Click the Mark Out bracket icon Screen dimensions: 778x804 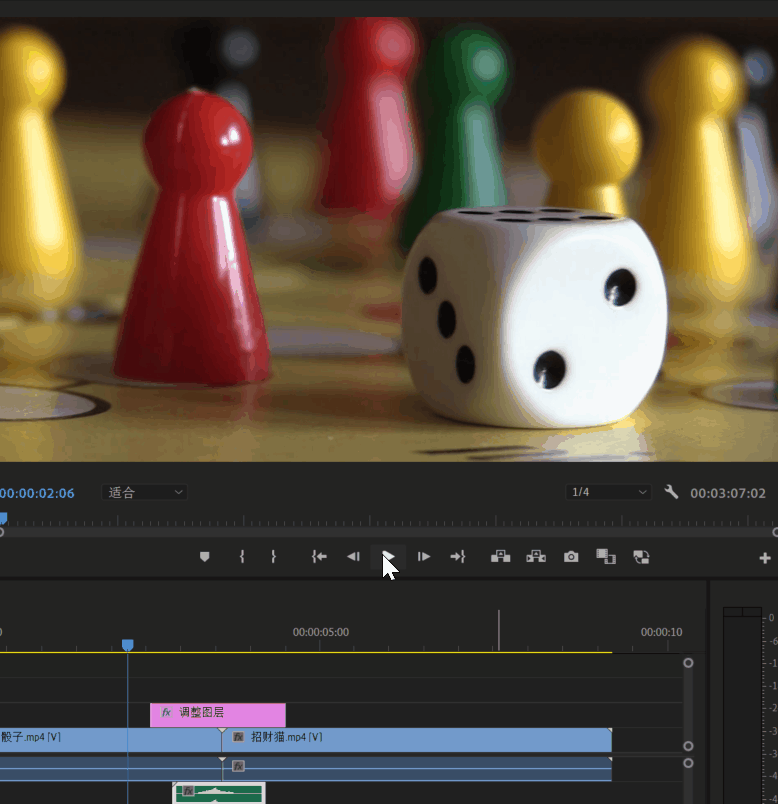[x=273, y=557]
